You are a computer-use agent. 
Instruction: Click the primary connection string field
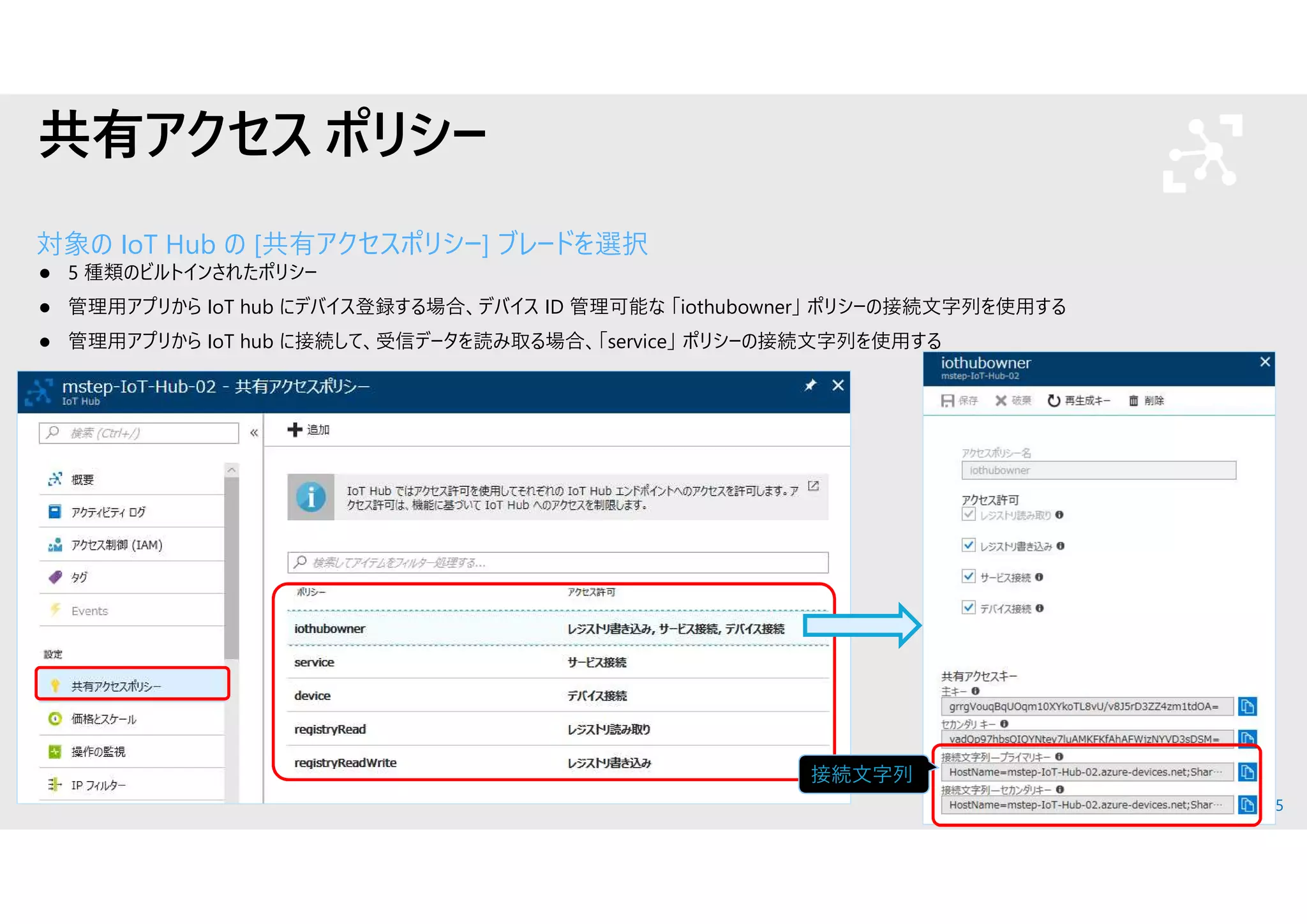[x=1087, y=772]
